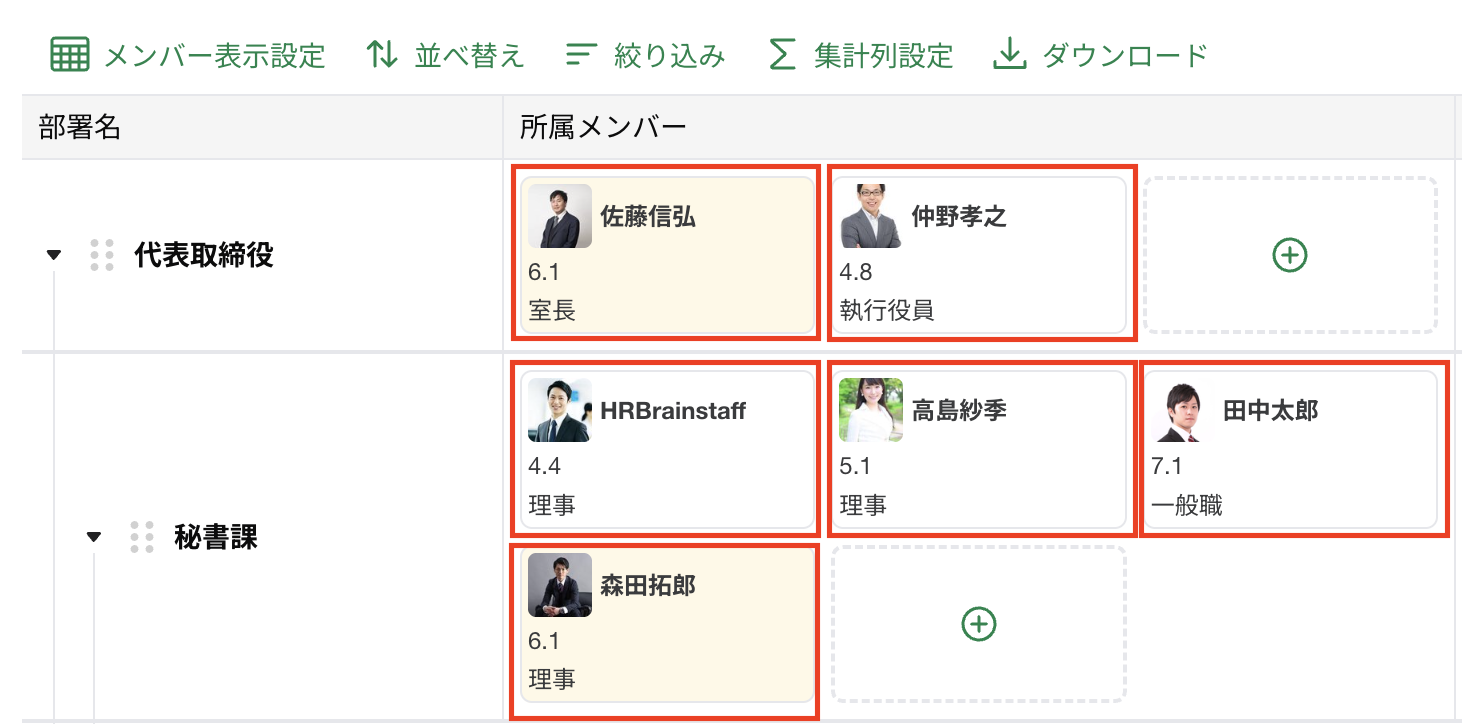Open 田中太郎 member card

tap(1293, 450)
